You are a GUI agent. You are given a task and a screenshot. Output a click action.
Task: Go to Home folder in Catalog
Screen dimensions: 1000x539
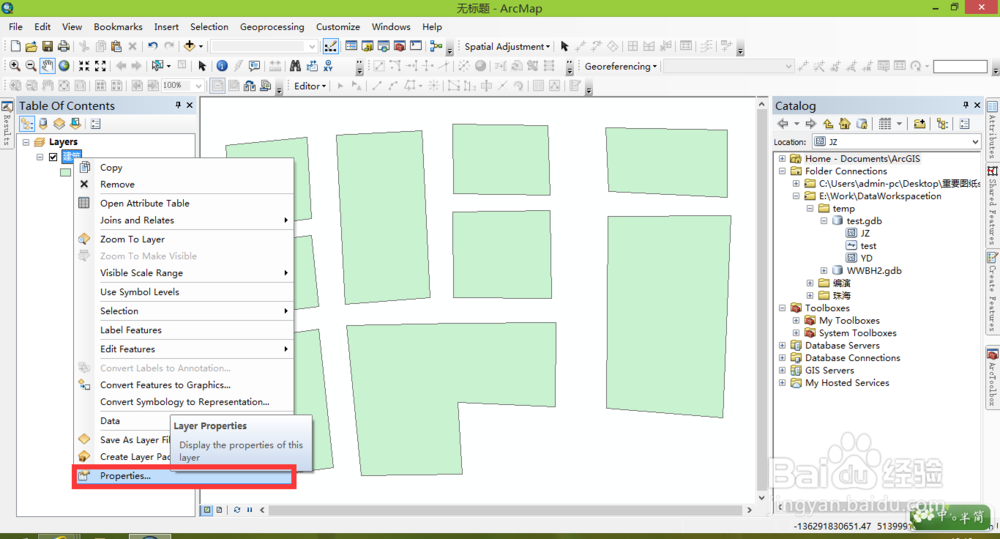point(845,124)
